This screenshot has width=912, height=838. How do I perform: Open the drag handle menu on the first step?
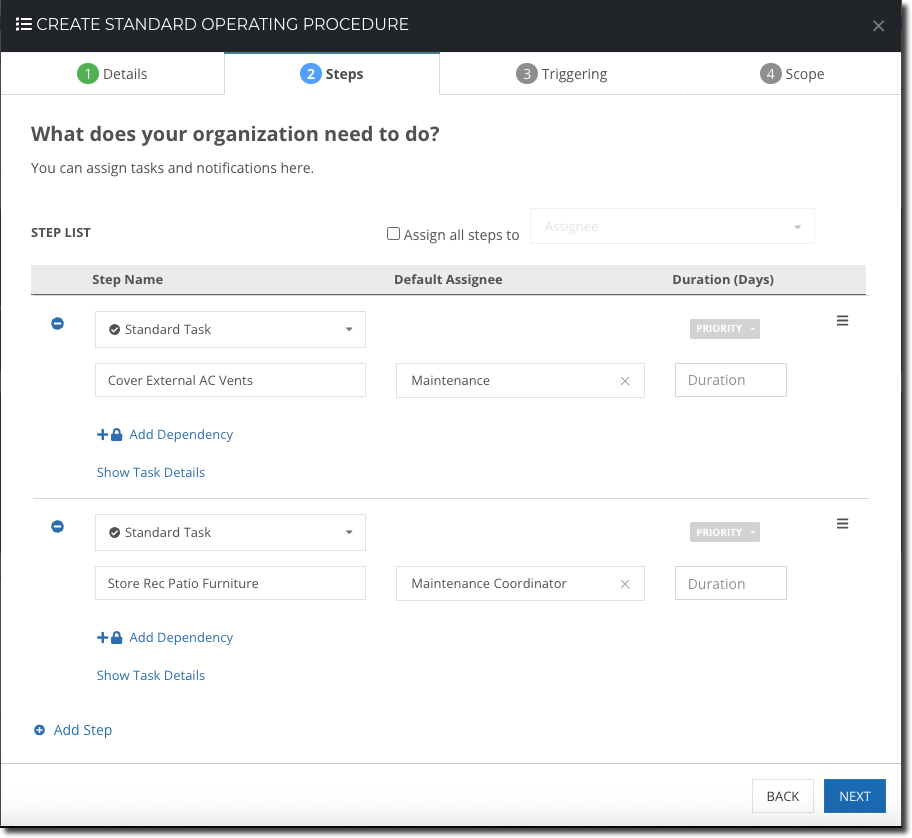click(842, 320)
